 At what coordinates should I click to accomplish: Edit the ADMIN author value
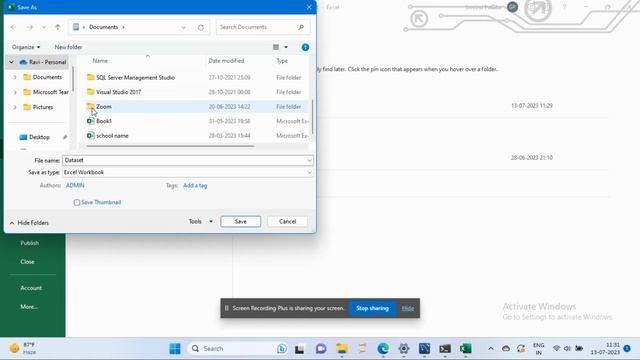click(75, 186)
